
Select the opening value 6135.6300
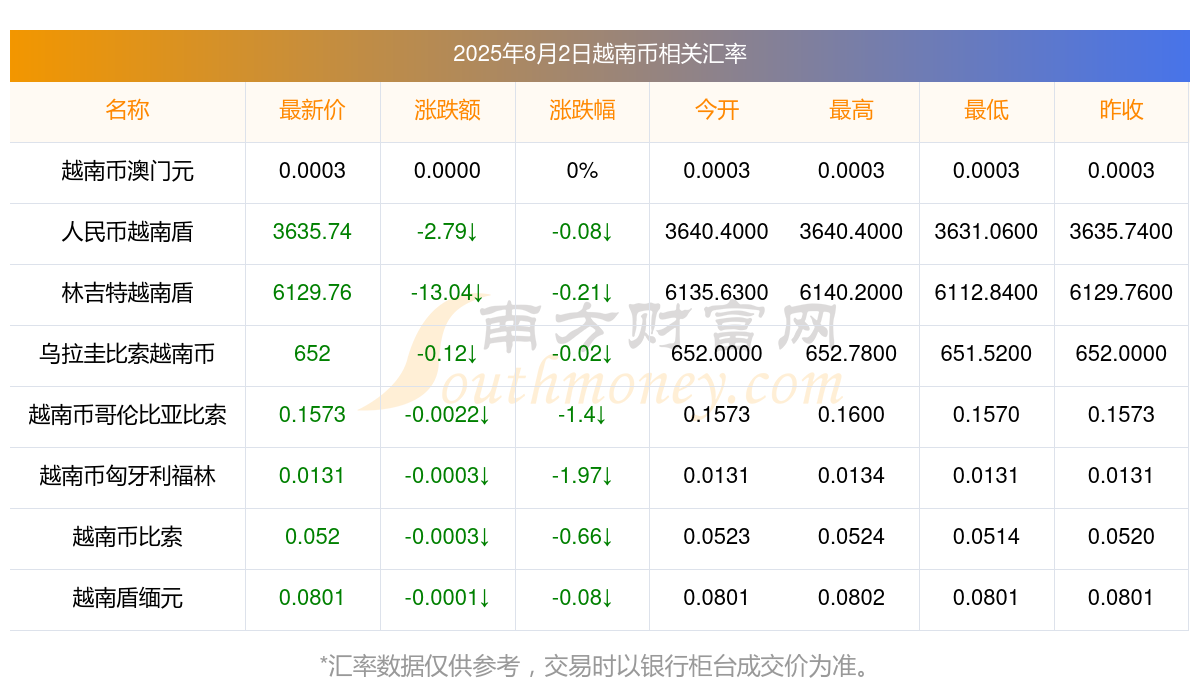pyautogui.click(x=717, y=293)
